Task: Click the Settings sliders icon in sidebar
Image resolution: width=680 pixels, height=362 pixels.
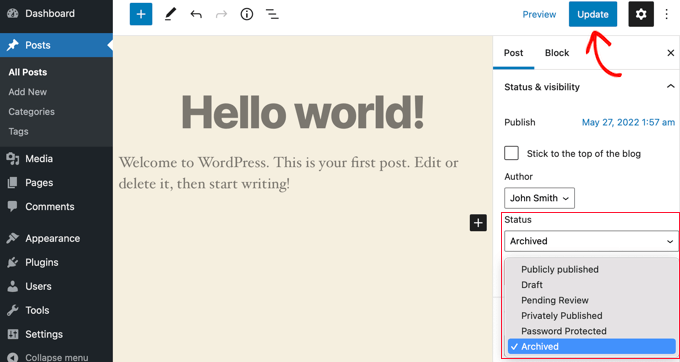Action: [x=13, y=334]
